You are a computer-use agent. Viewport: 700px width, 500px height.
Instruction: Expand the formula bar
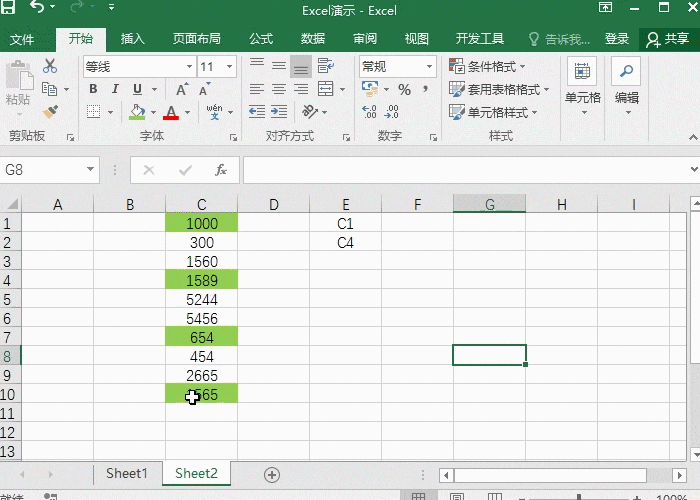(694, 170)
